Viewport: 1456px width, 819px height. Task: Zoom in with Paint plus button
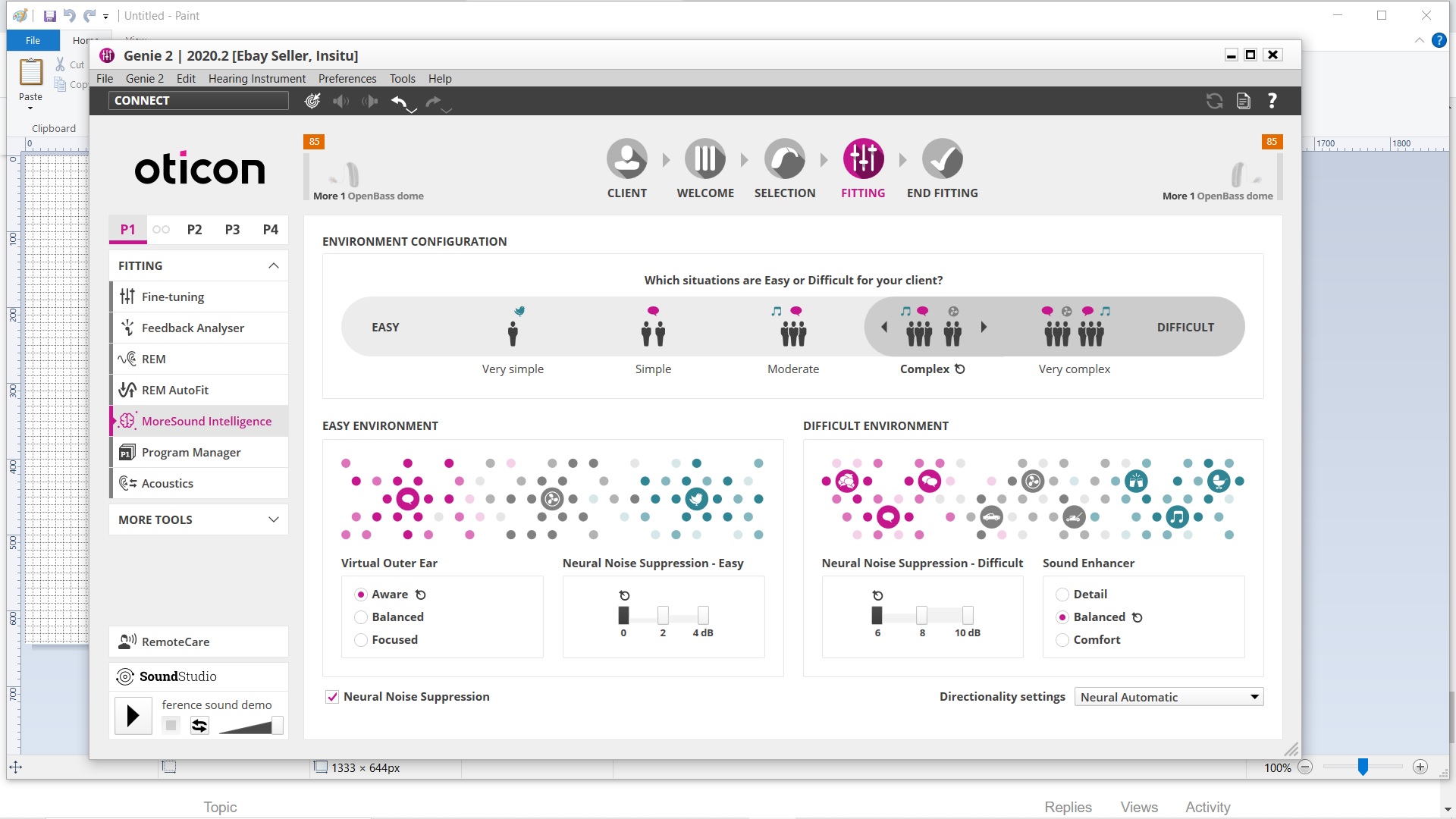[1420, 767]
